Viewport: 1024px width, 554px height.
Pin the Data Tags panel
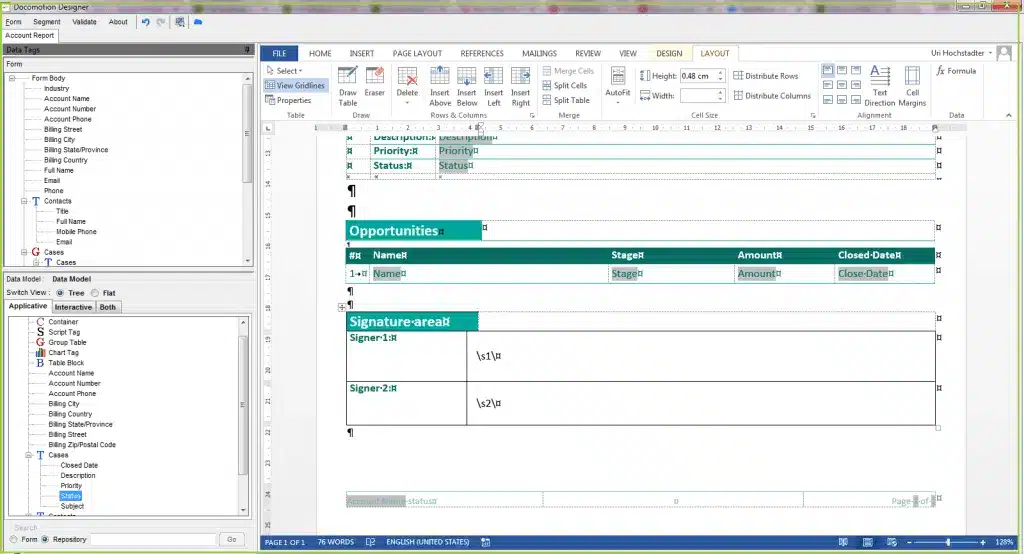(247, 49)
